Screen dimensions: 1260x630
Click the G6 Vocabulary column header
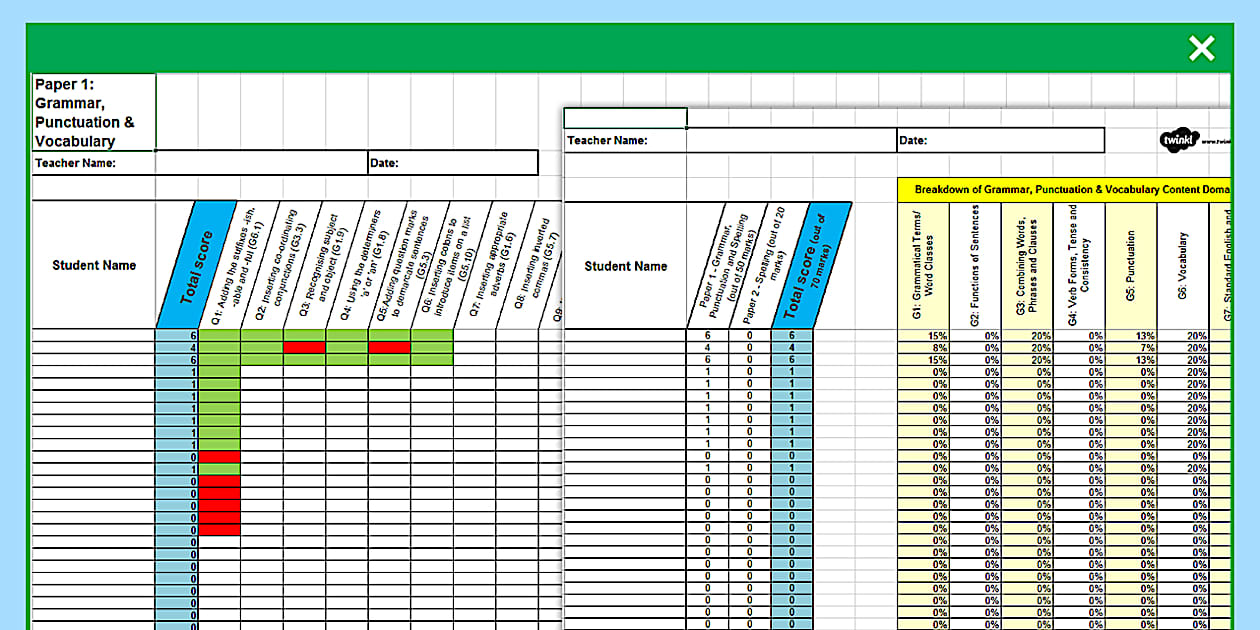click(x=1182, y=265)
